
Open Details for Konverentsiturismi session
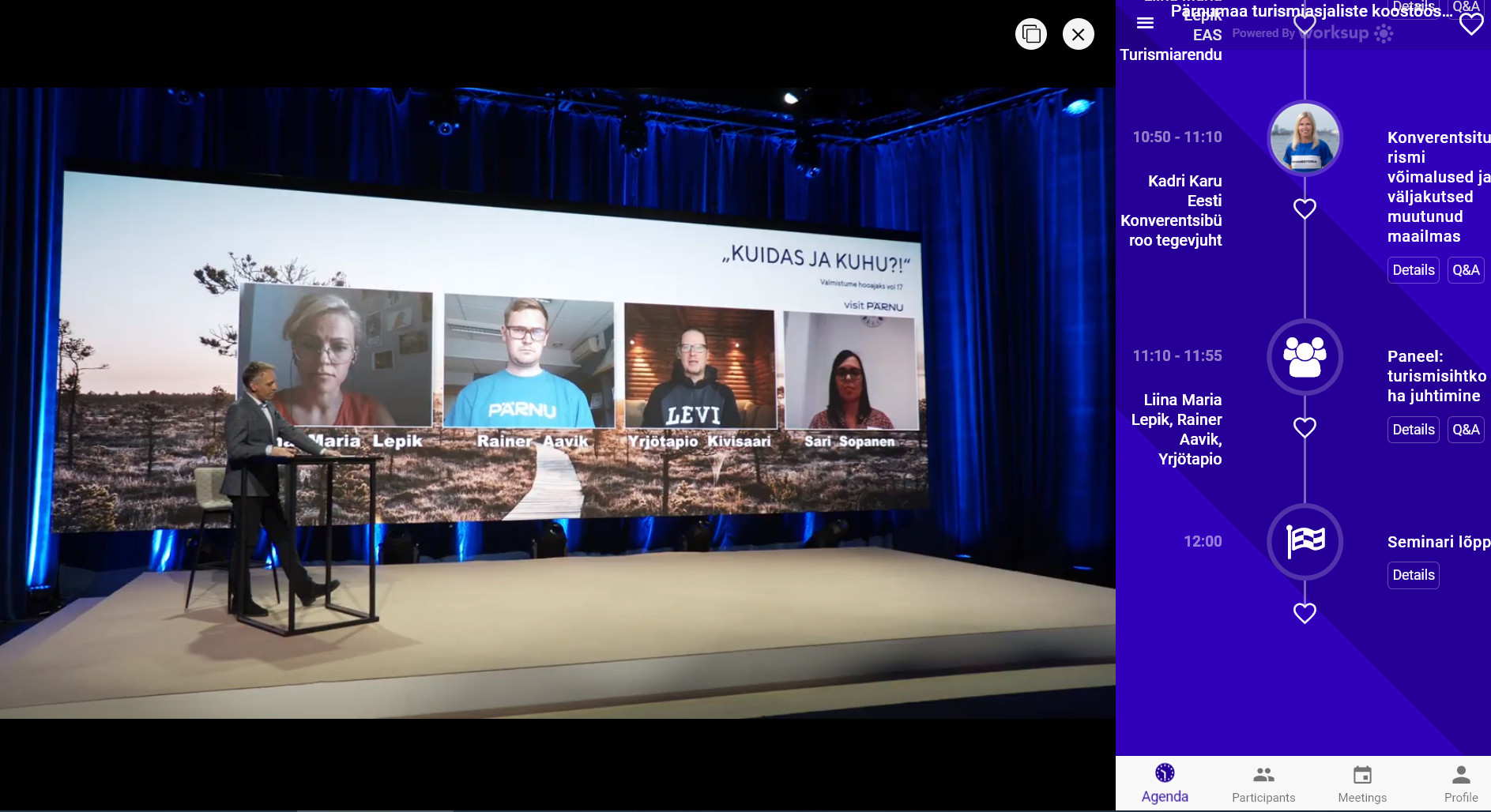[x=1413, y=270]
